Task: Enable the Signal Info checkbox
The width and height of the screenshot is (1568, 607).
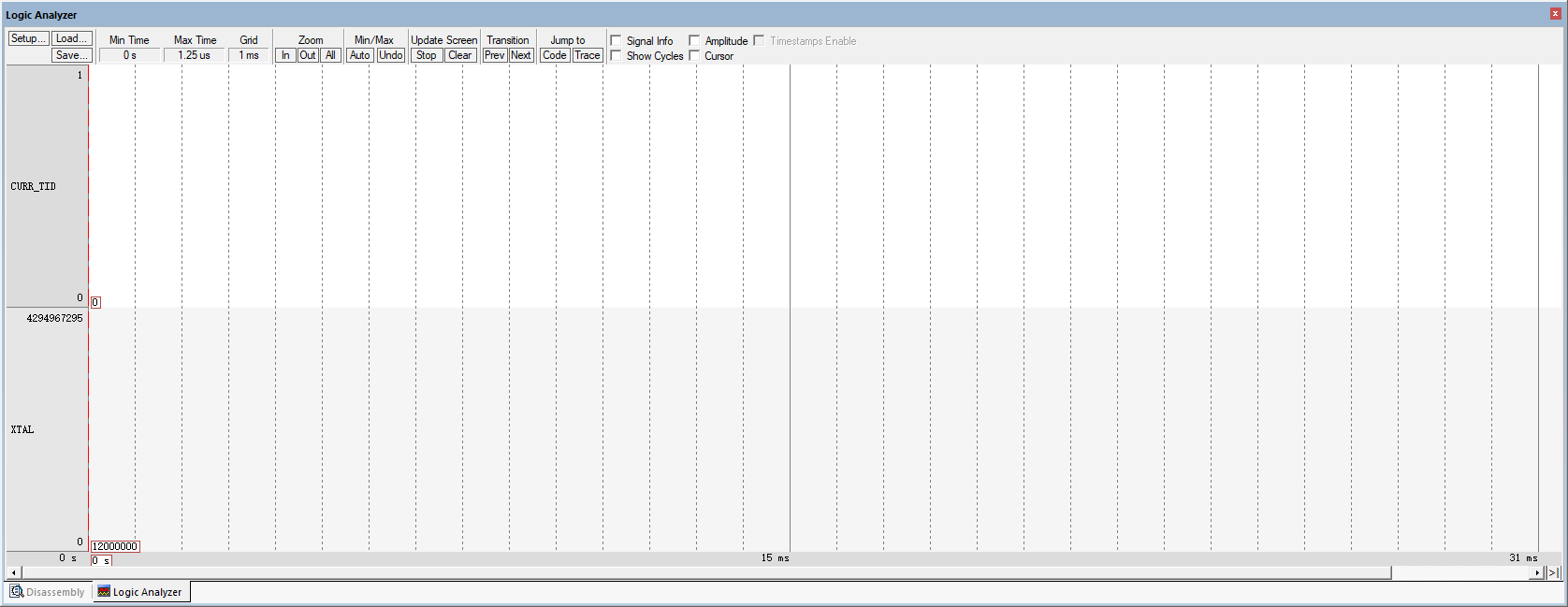Action: coord(616,40)
